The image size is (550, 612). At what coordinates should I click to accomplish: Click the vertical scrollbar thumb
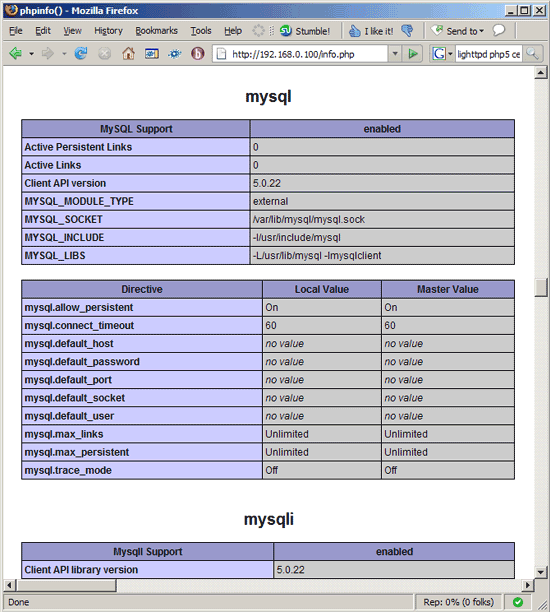541,288
